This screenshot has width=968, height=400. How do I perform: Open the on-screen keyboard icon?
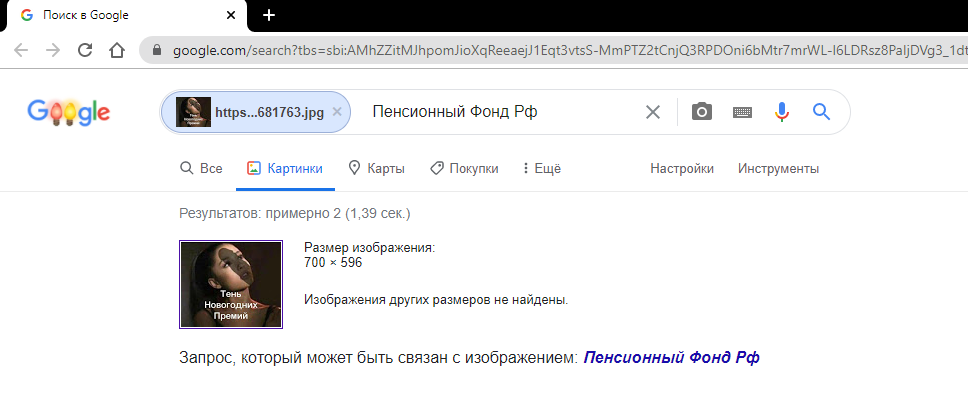[742, 112]
